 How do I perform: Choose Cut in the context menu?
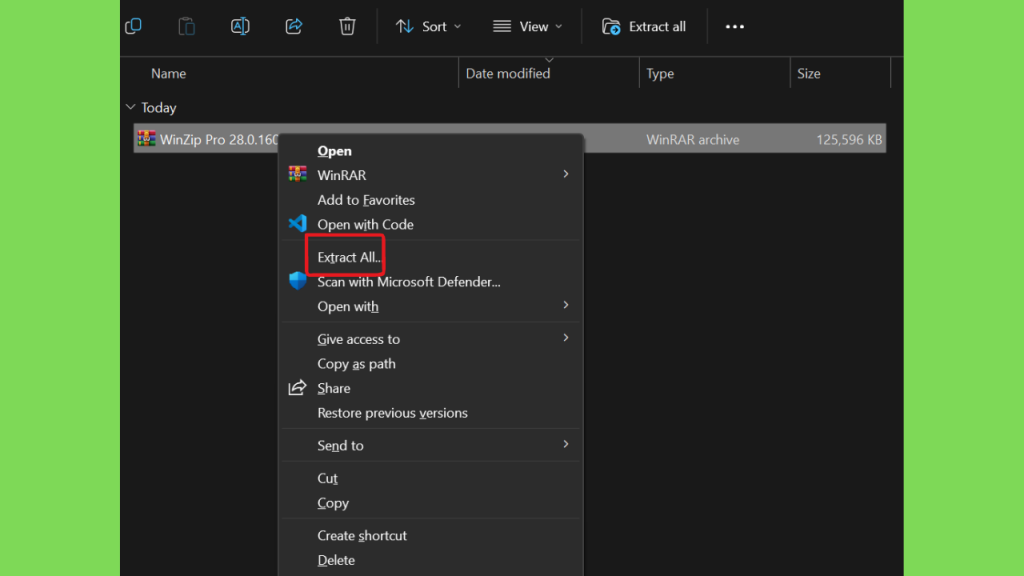pyautogui.click(x=327, y=478)
